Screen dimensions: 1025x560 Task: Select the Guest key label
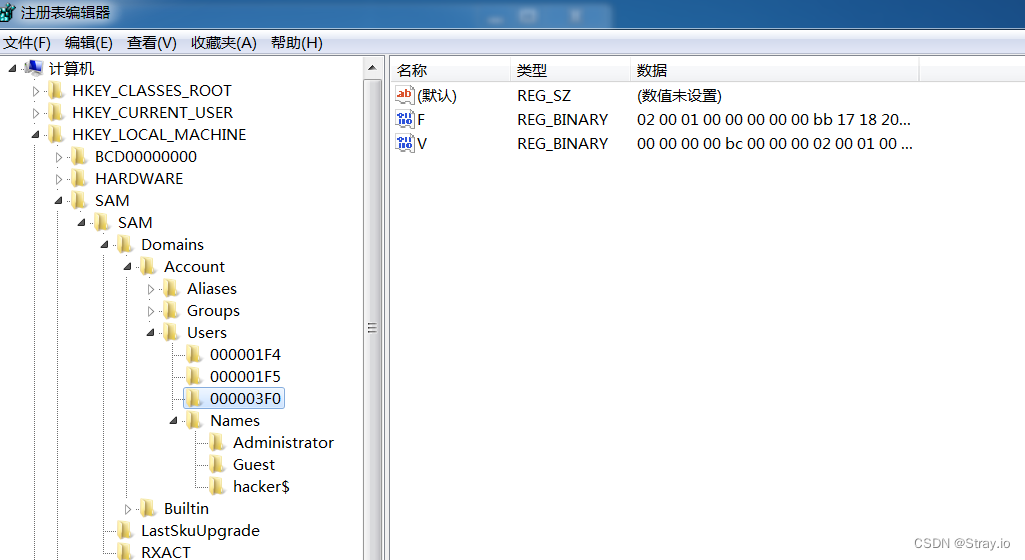point(254,465)
